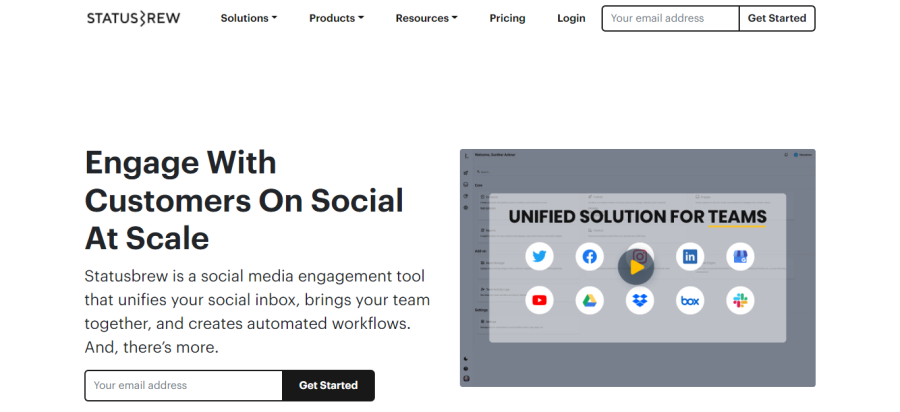The height and width of the screenshot is (412, 900).
Task: Click the black Get Started hero button
Action: (x=328, y=386)
